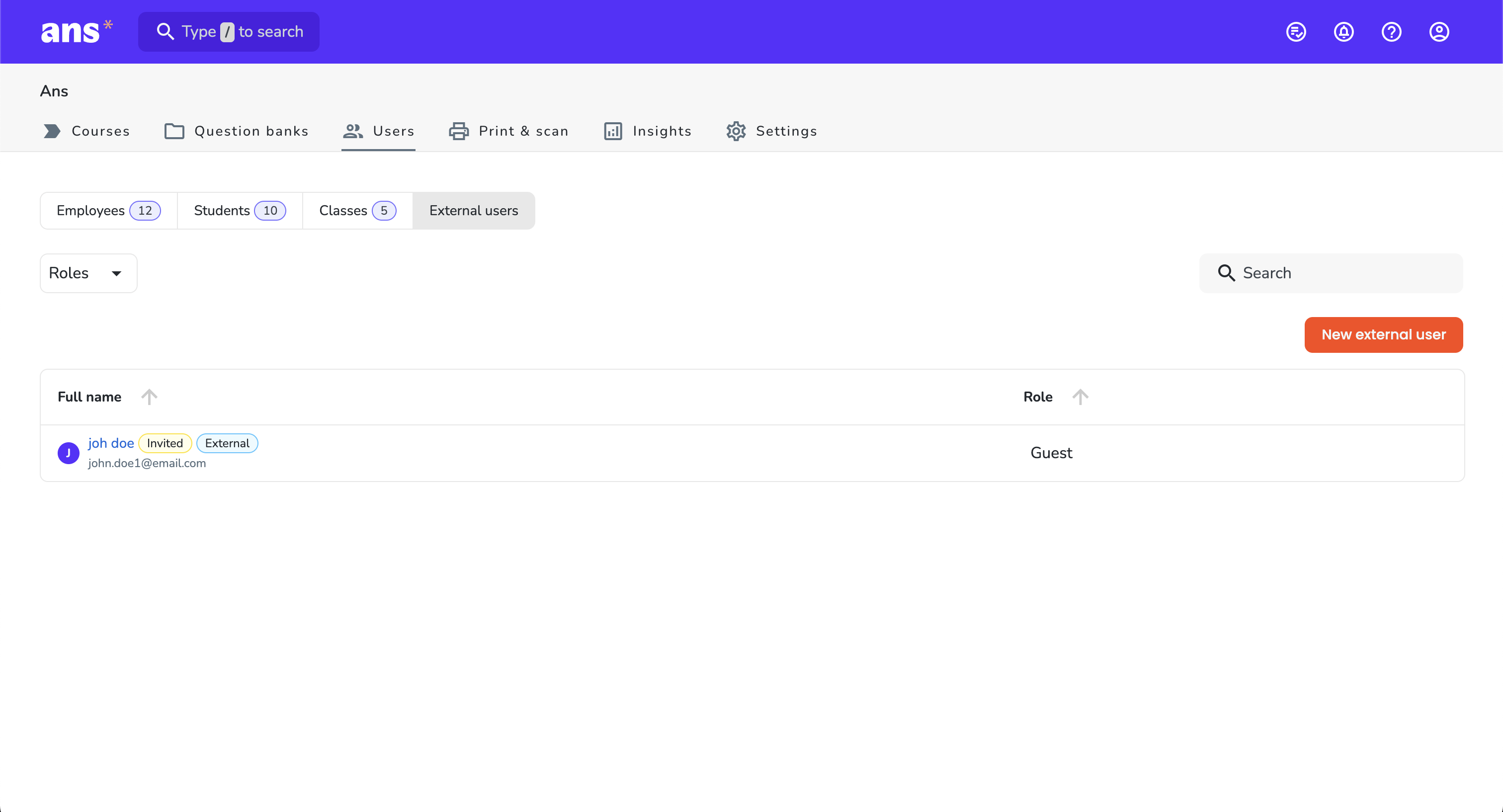Select the Students sub-tab
This screenshot has height=812, width=1503.
[x=240, y=211]
